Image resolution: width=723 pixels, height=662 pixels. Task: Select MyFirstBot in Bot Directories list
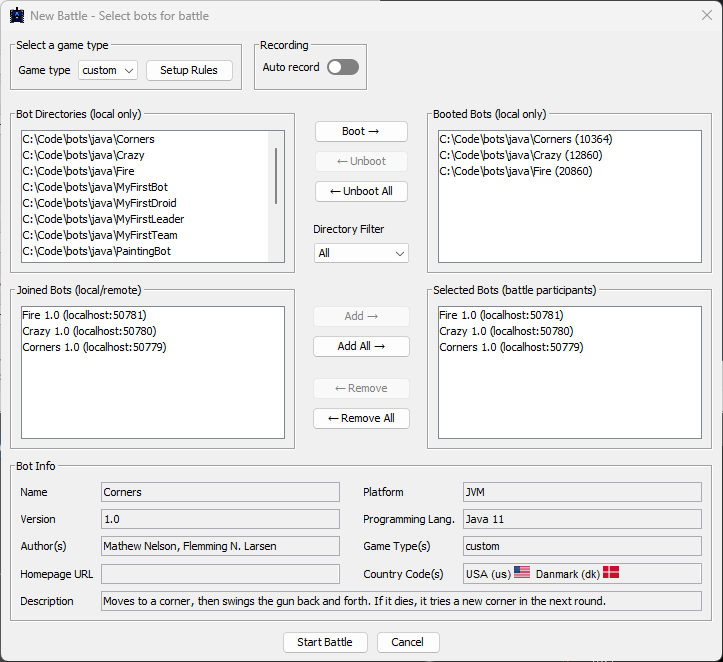coord(95,187)
